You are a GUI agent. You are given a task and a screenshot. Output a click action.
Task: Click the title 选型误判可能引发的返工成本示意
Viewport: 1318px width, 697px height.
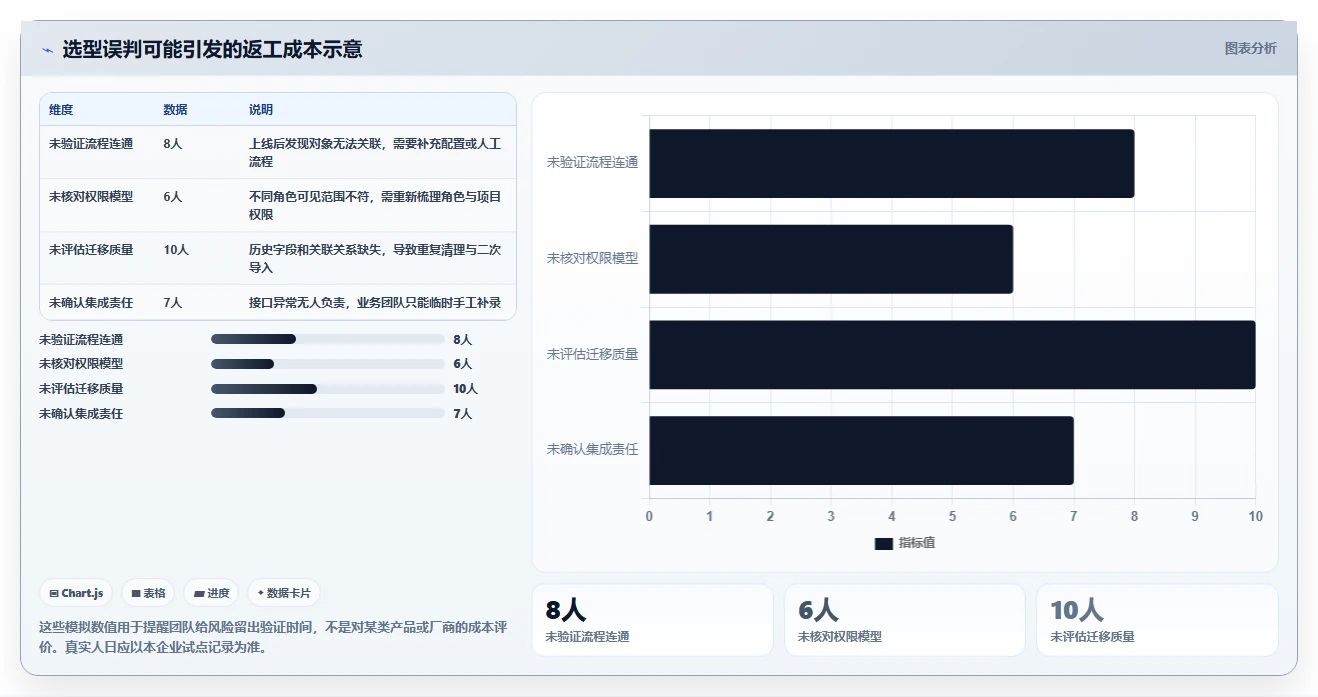[212, 49]
